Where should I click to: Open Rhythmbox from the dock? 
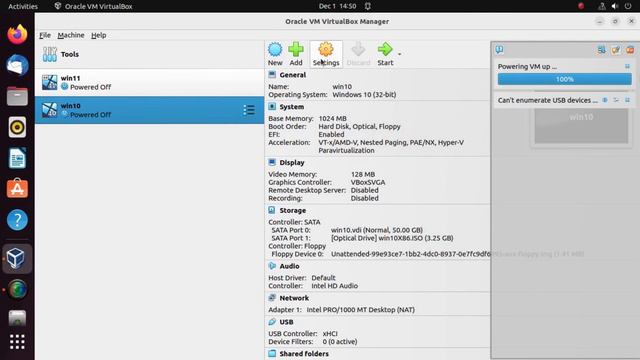click(x=17, y=127)
